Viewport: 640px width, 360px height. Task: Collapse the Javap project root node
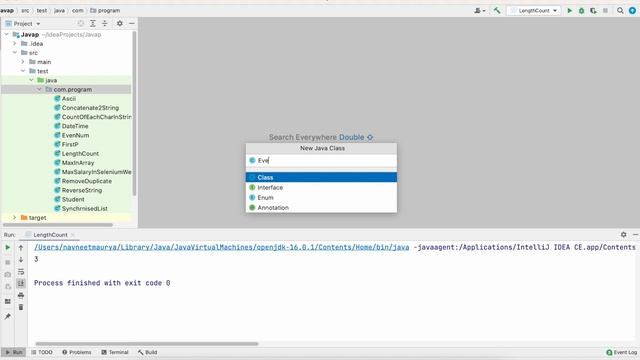[7, 35]
